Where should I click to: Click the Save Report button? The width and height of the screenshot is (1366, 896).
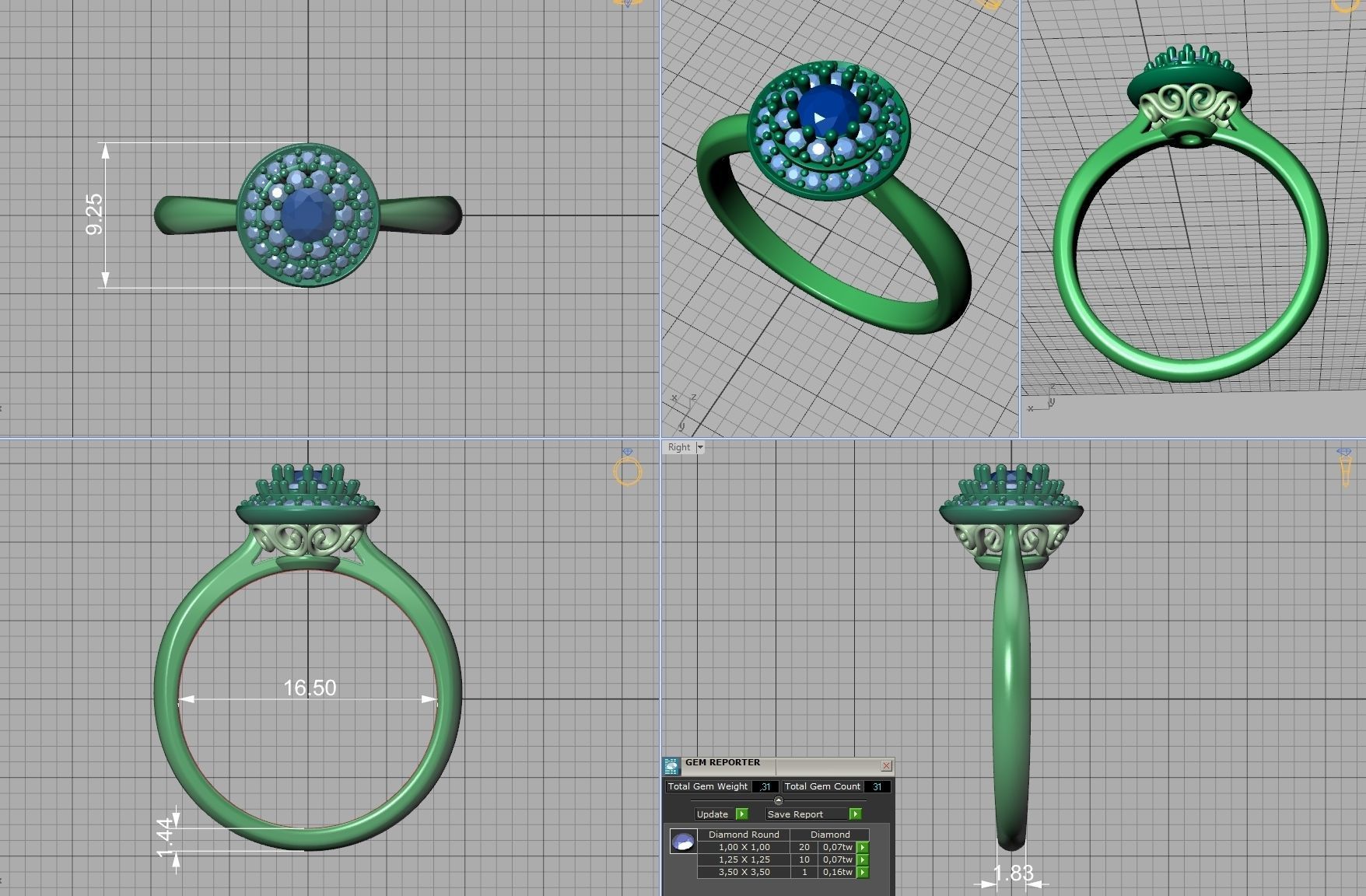(x=814, y=814)
